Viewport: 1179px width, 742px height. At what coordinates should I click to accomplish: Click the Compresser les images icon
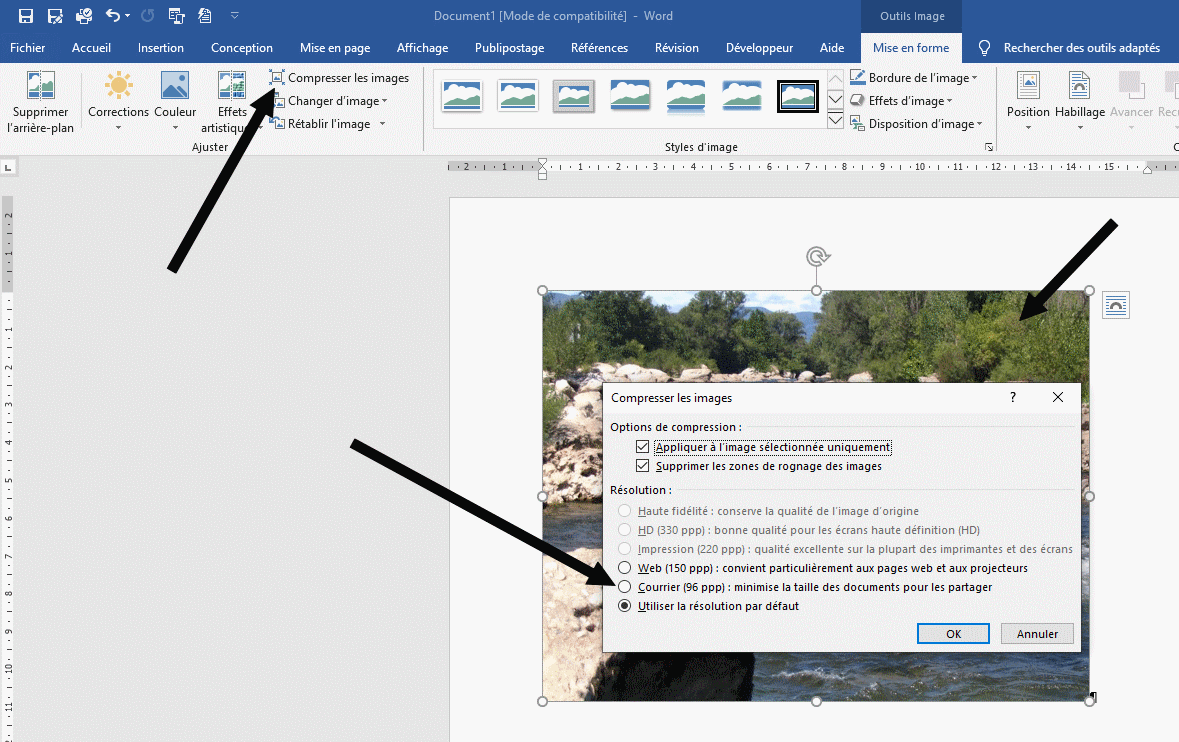277,78
